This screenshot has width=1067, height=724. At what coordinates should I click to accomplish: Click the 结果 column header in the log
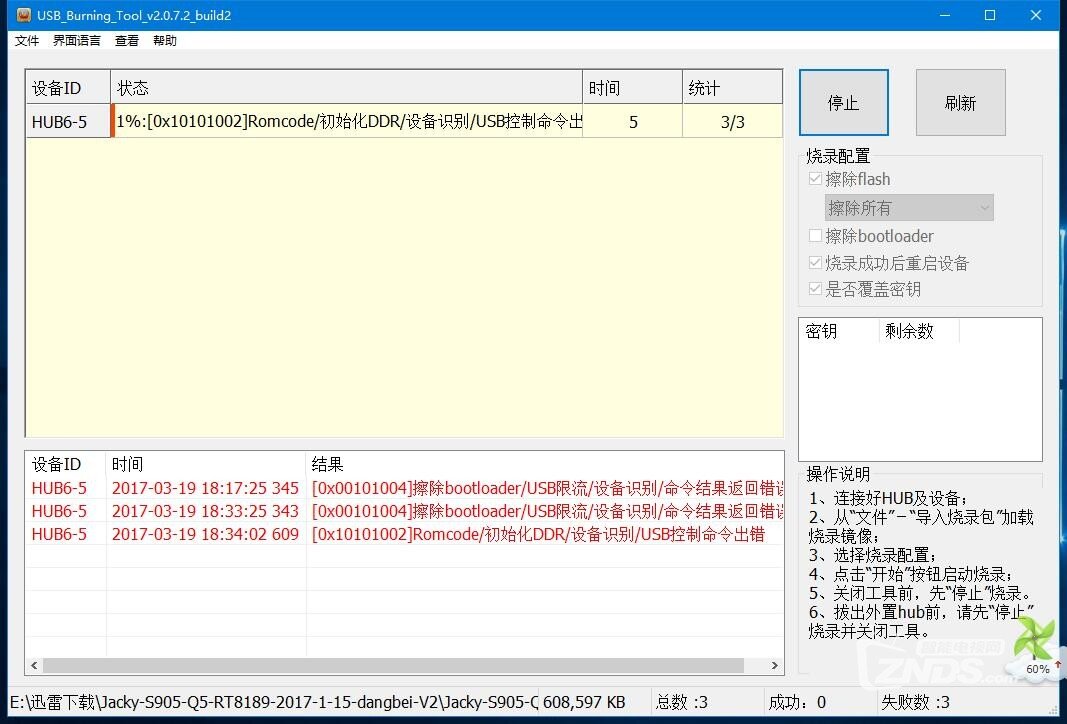(x=545, y=464)
